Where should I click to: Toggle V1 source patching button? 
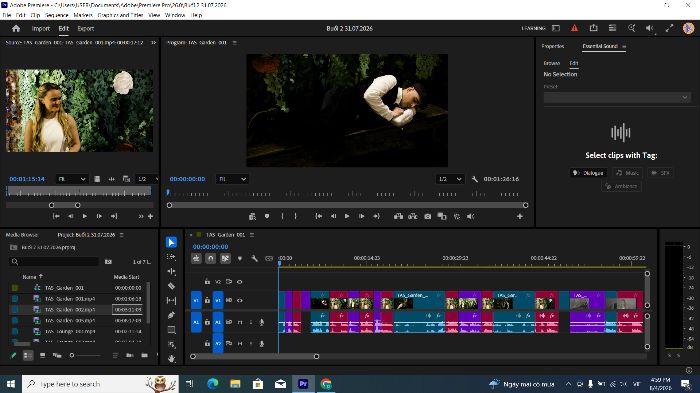click(x=196, y=301)
